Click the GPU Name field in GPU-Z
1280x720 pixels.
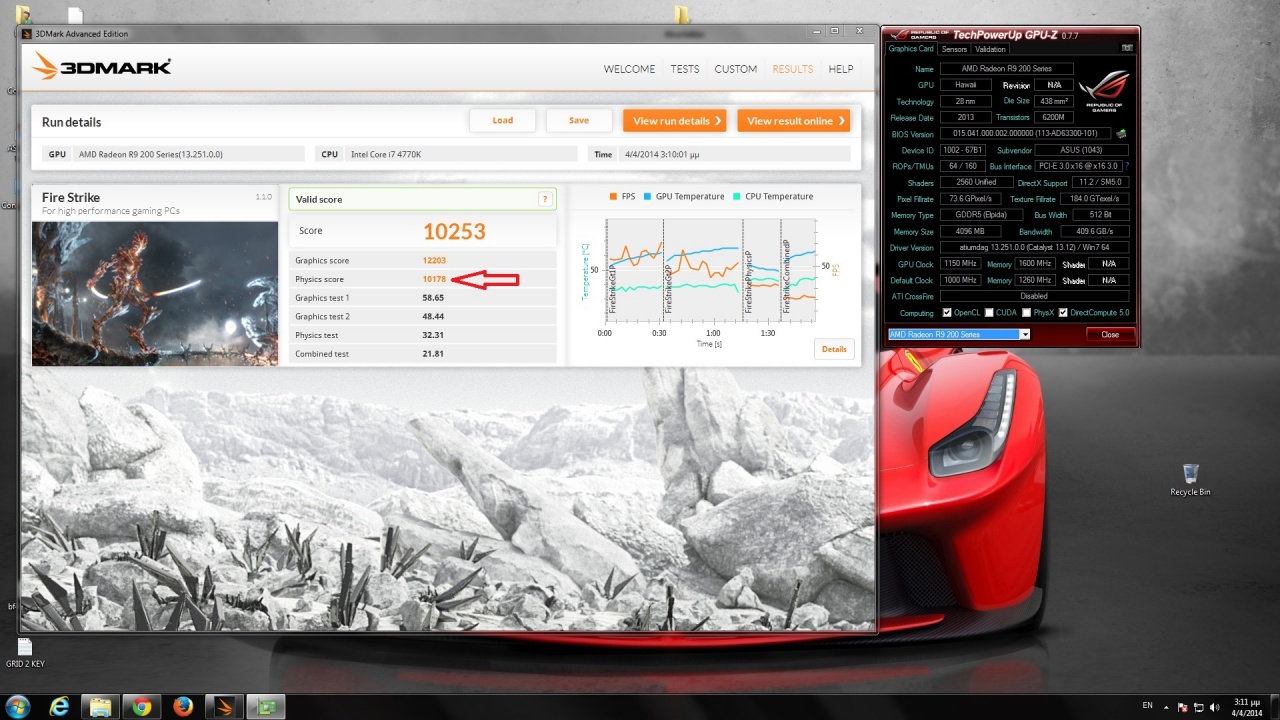point(1007,69)
